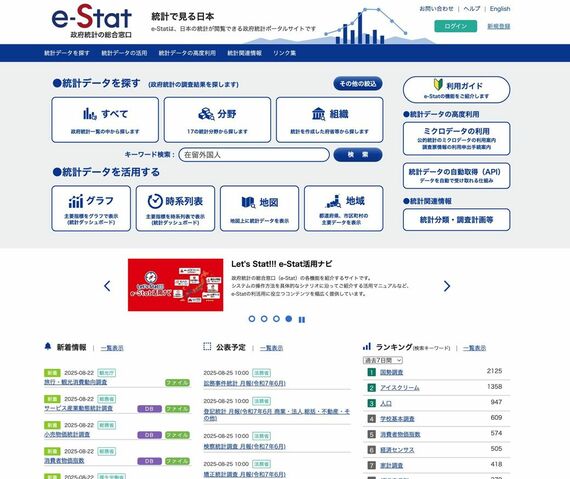Viewport: 570px width, 479px height.
Task: Open 消費者物価指数 link under 新着情報
Action: (64, 460)
